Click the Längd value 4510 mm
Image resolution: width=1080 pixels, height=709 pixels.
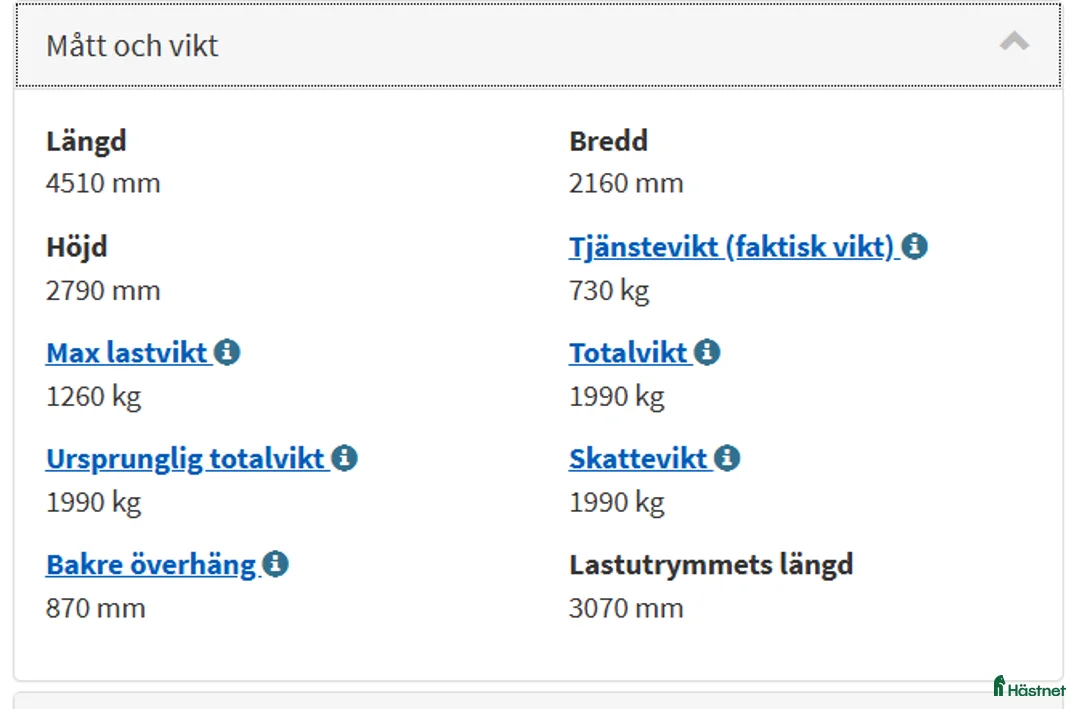coord(103,184)
